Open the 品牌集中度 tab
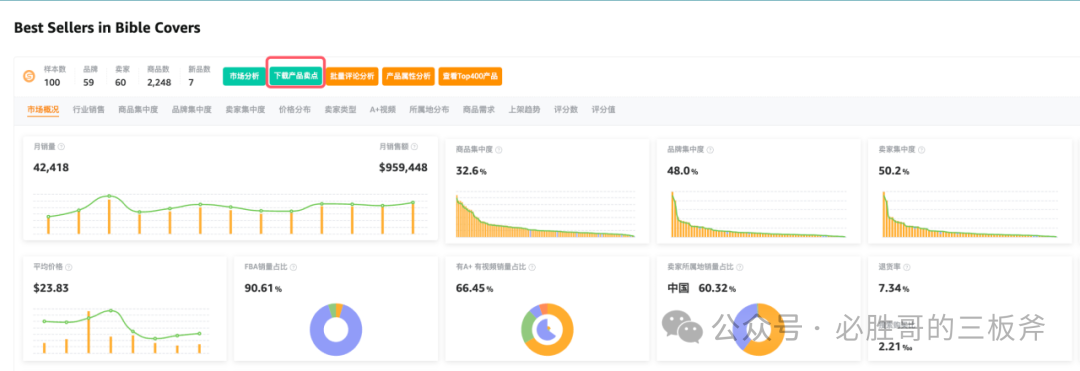Image resolution: width=1080 pixels, height=371 pixels. pos(191,109)
